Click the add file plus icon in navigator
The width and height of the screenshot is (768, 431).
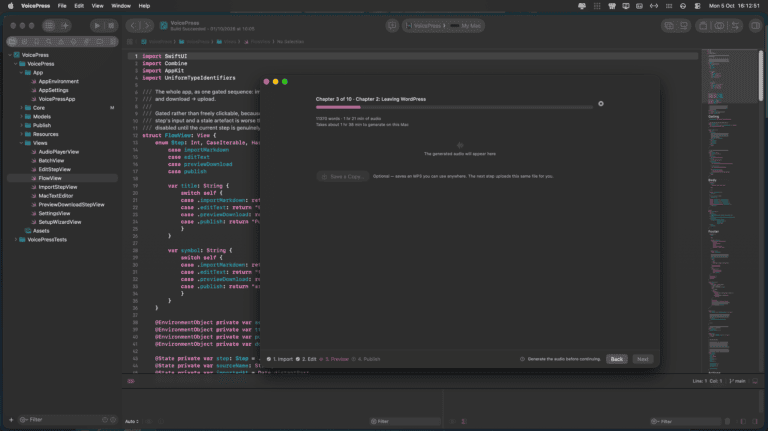11,420
